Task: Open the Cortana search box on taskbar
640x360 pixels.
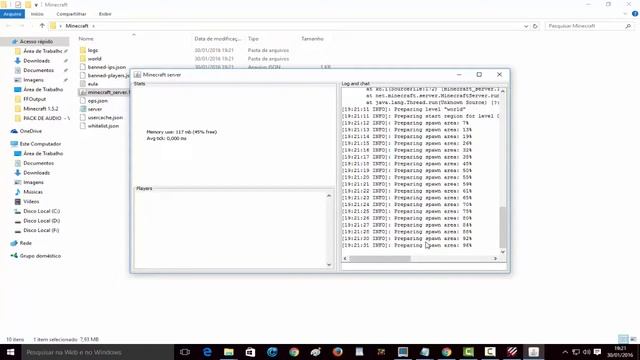Action: (x=97, y=352)
